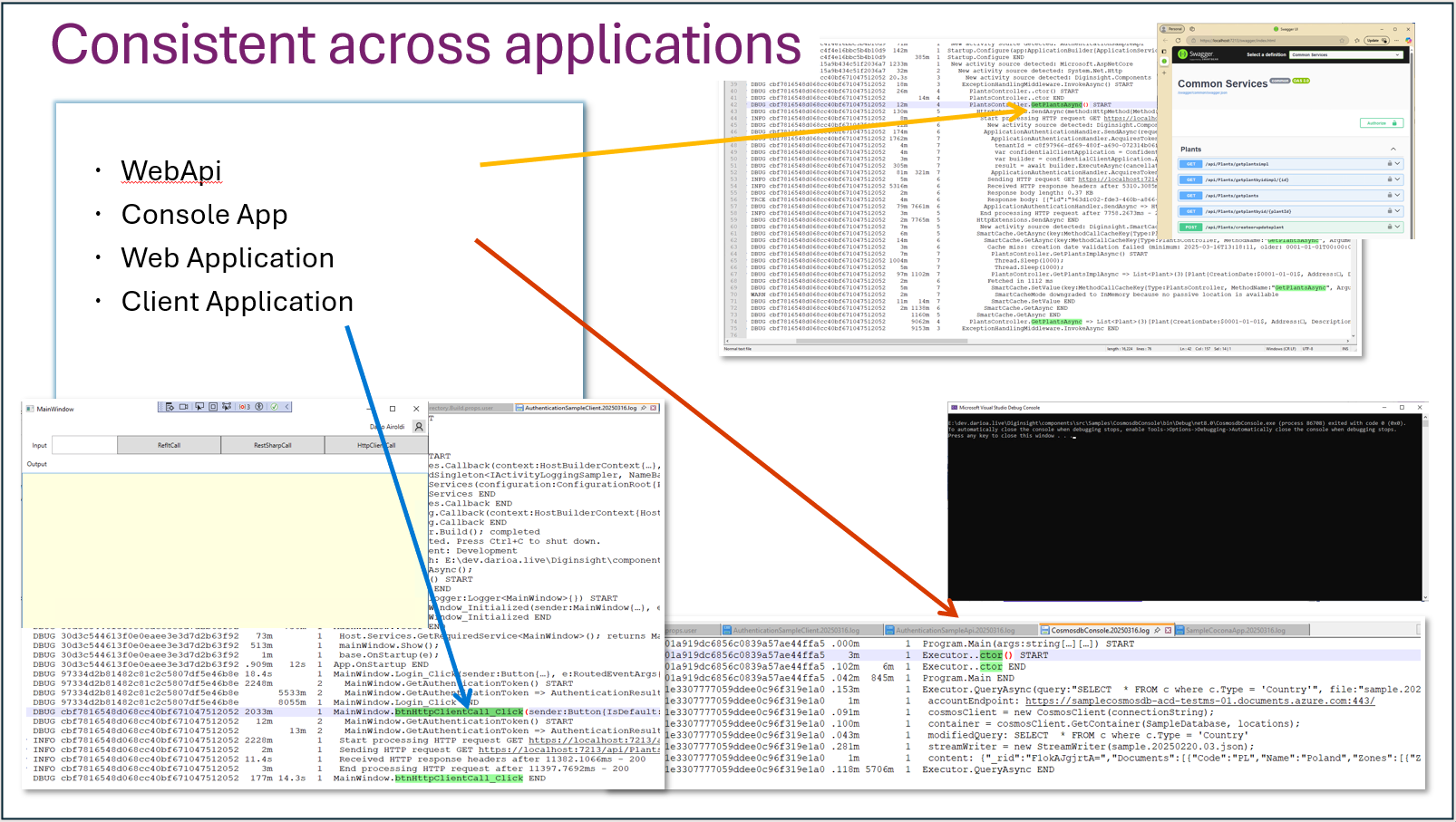The height and width of the screenshot is (822, 1456).
Task: Click the Swagger logo
Action: click(x=1198, y=54)
